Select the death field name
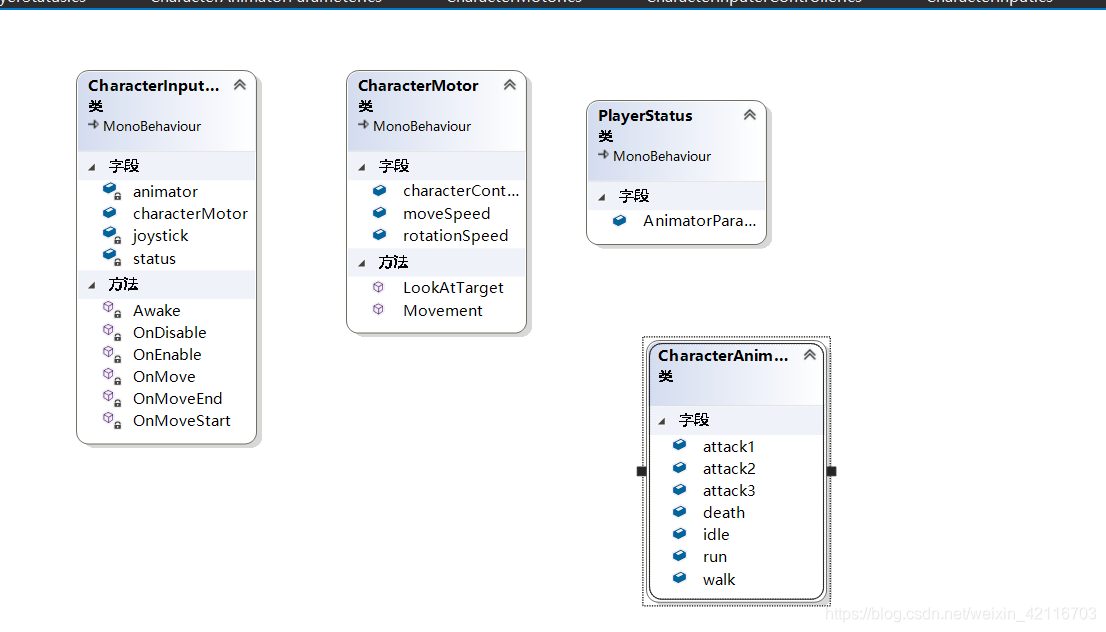This screenshot has height=632, width=1106. [724, 513]
